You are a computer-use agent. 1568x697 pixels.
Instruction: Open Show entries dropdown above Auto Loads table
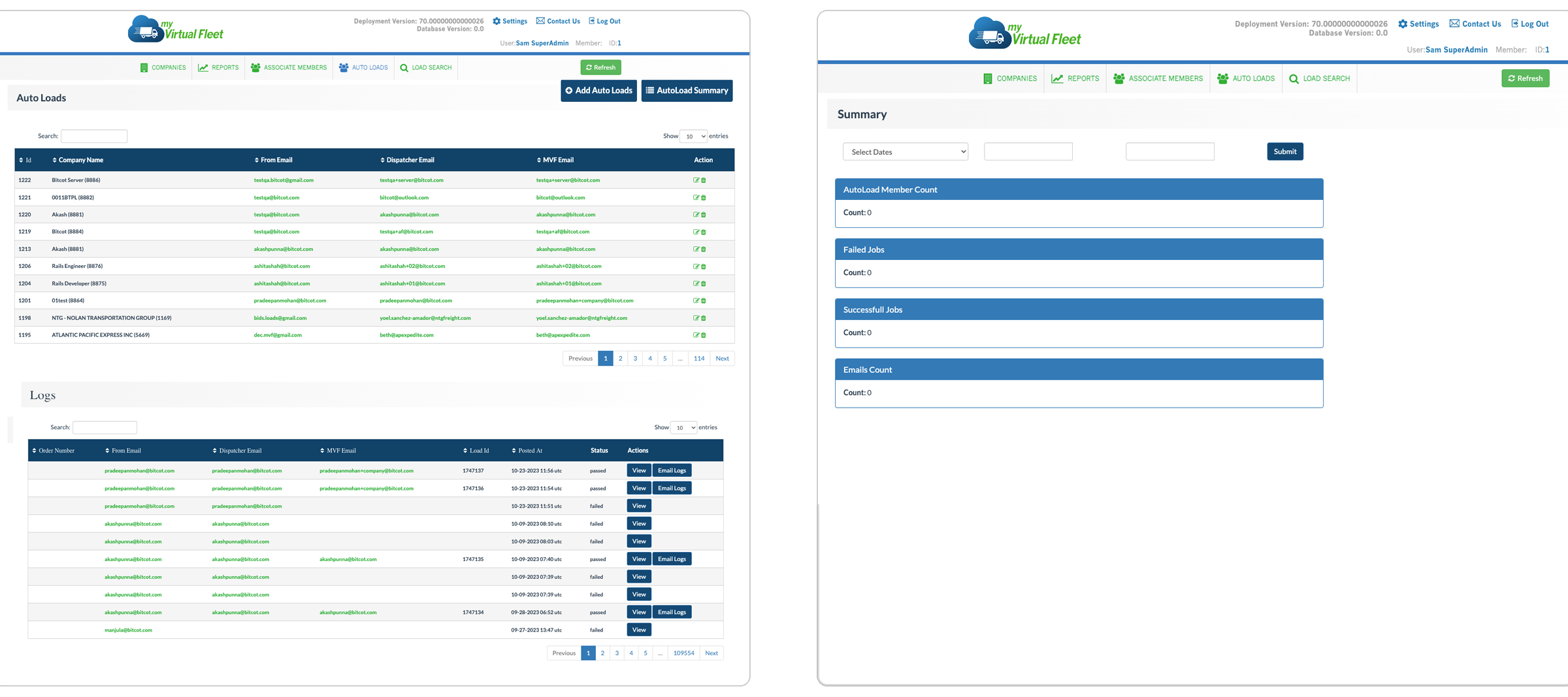coord(693,137)
